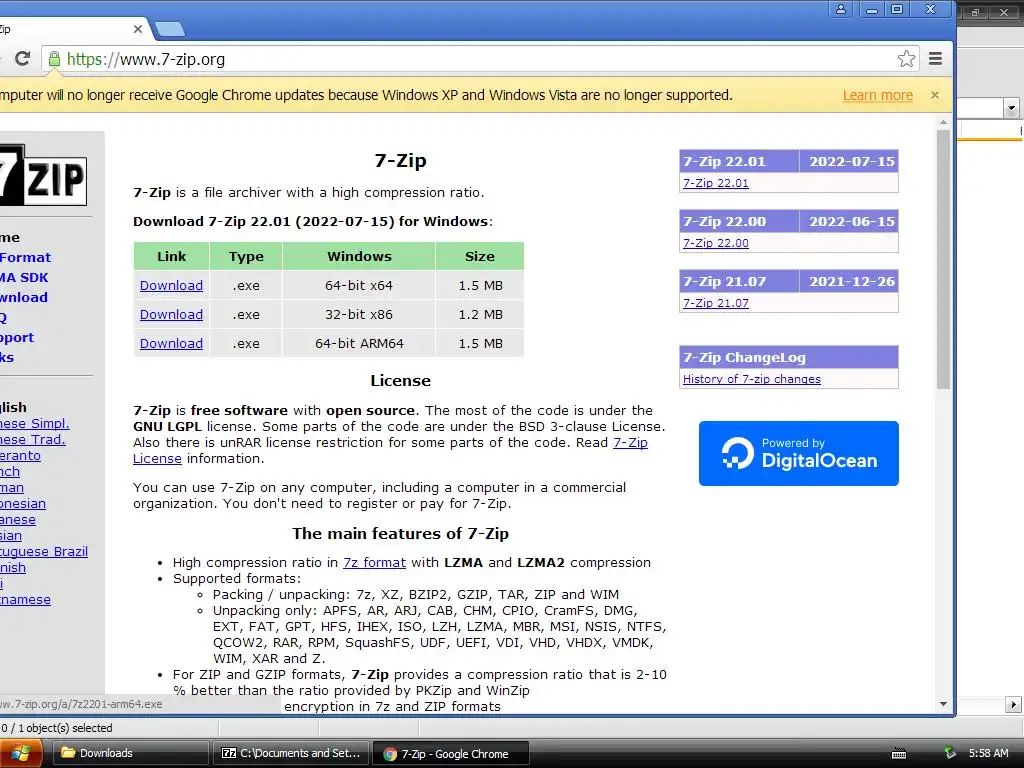The image size is (1024, 768).
Task: Bookmark this page with the star icon
Action: tap(906, 59)
